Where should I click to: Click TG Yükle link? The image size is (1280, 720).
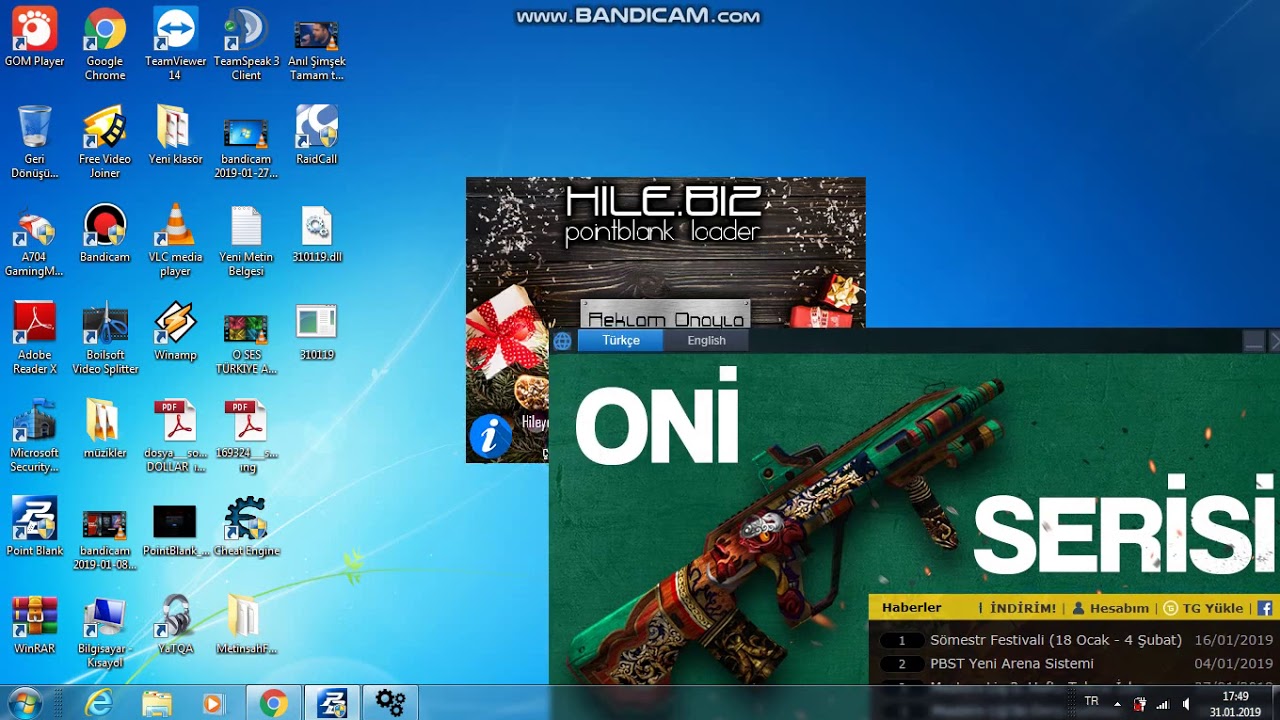coord(1204,608)
